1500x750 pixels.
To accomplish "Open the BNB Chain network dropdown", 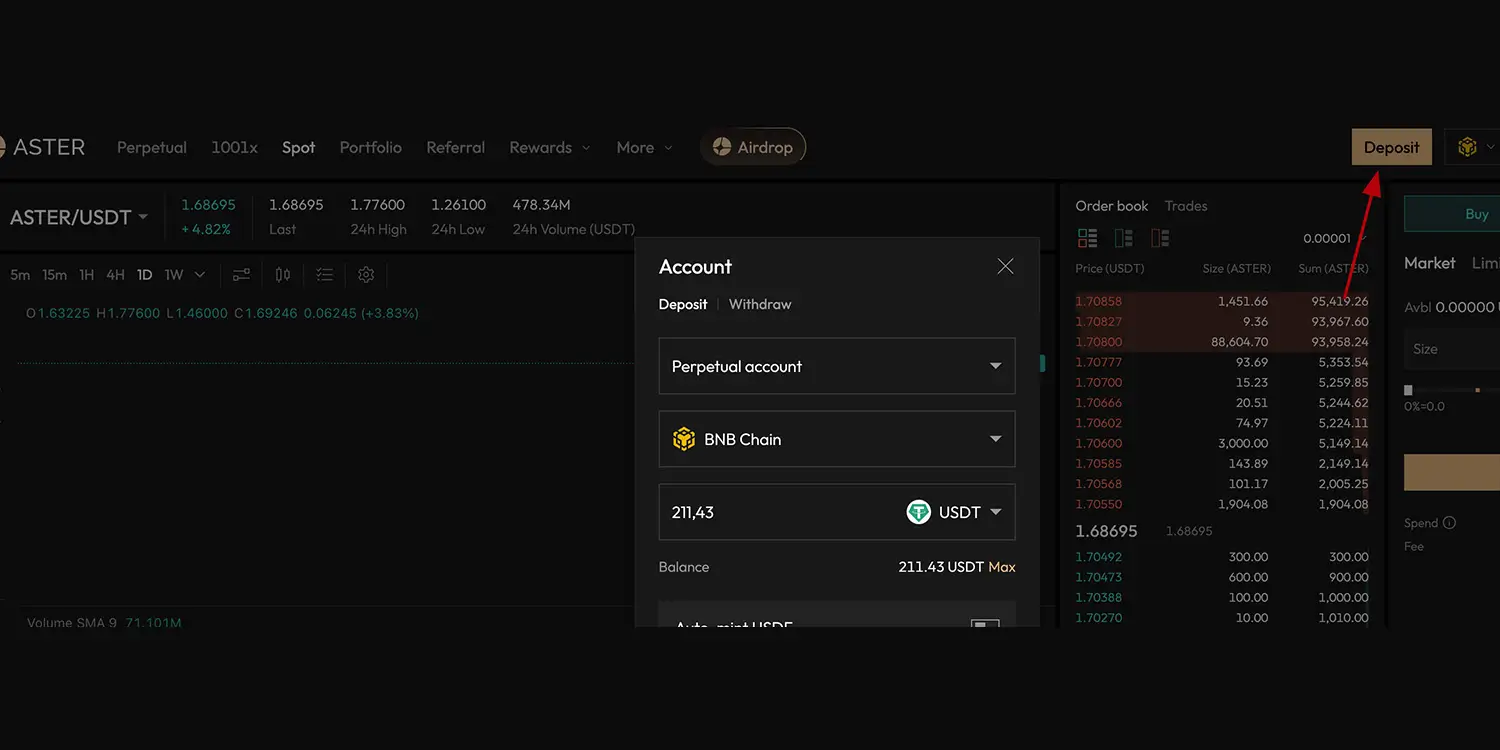I will pyautogui.click(x=837, y=439).
